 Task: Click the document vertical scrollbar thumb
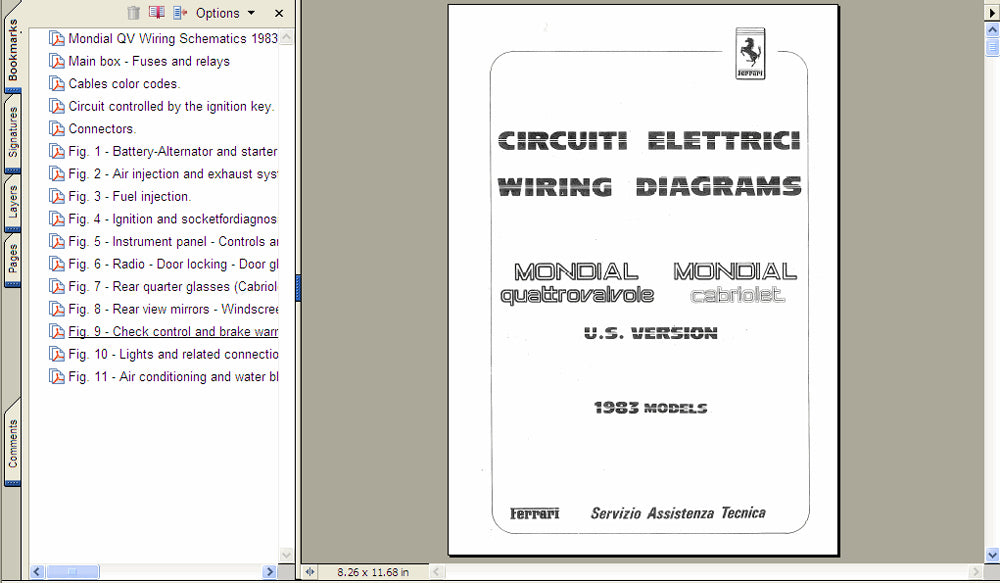[992, 47]
